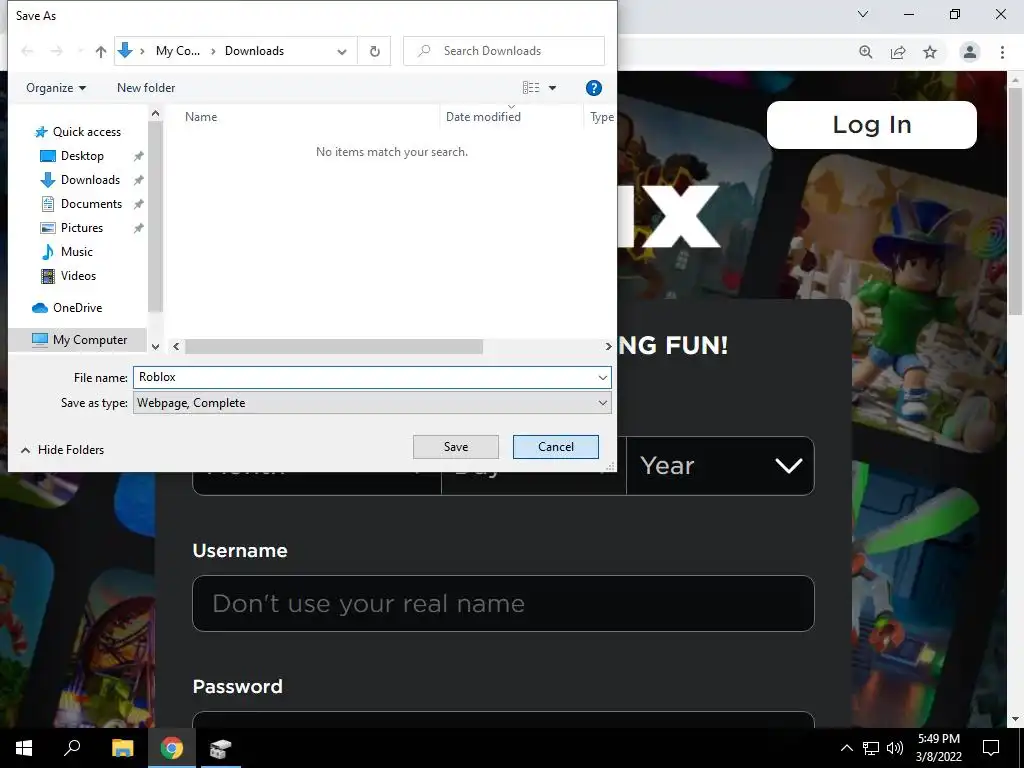Click the Chrome zoom magnifier icon

tap(865, 52)
